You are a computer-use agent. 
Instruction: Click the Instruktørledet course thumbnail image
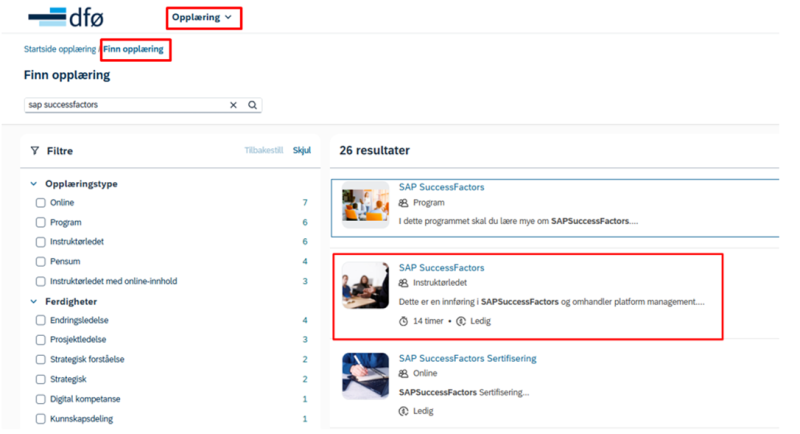(x=365, y=286)
